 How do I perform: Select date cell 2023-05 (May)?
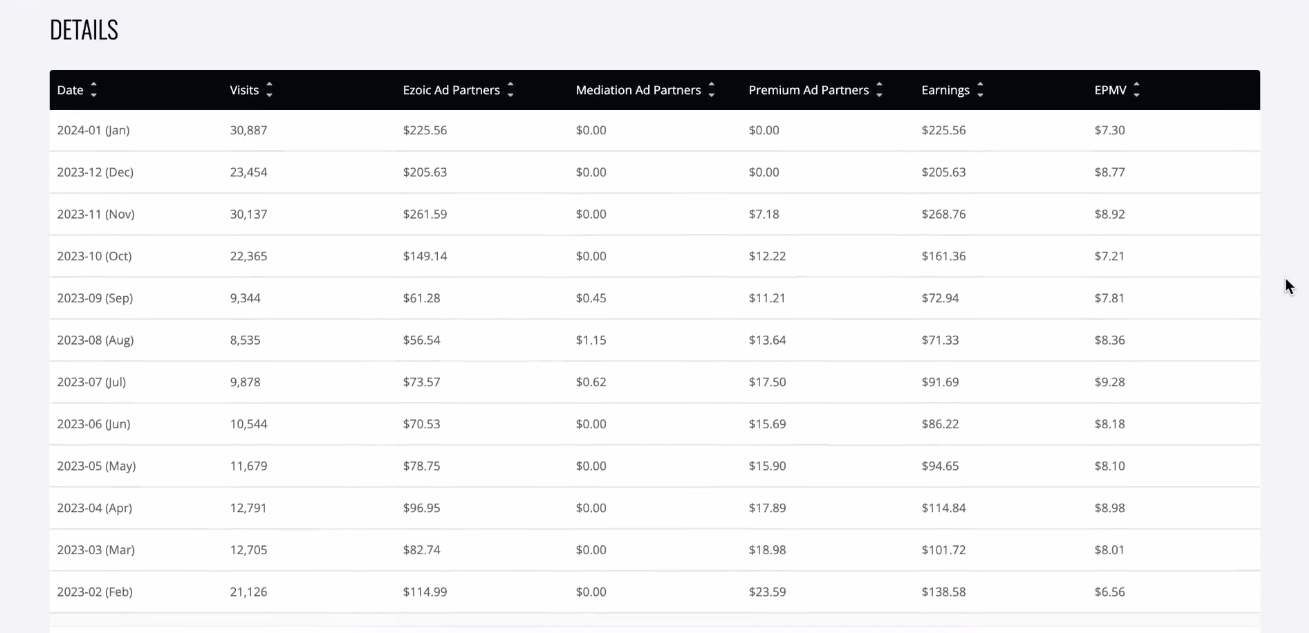coord(96,466)
